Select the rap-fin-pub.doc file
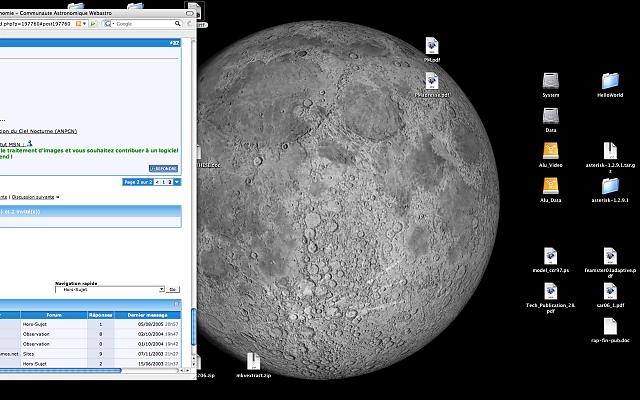Viewport: 640px width, 400px height. [x=610, y=327]
